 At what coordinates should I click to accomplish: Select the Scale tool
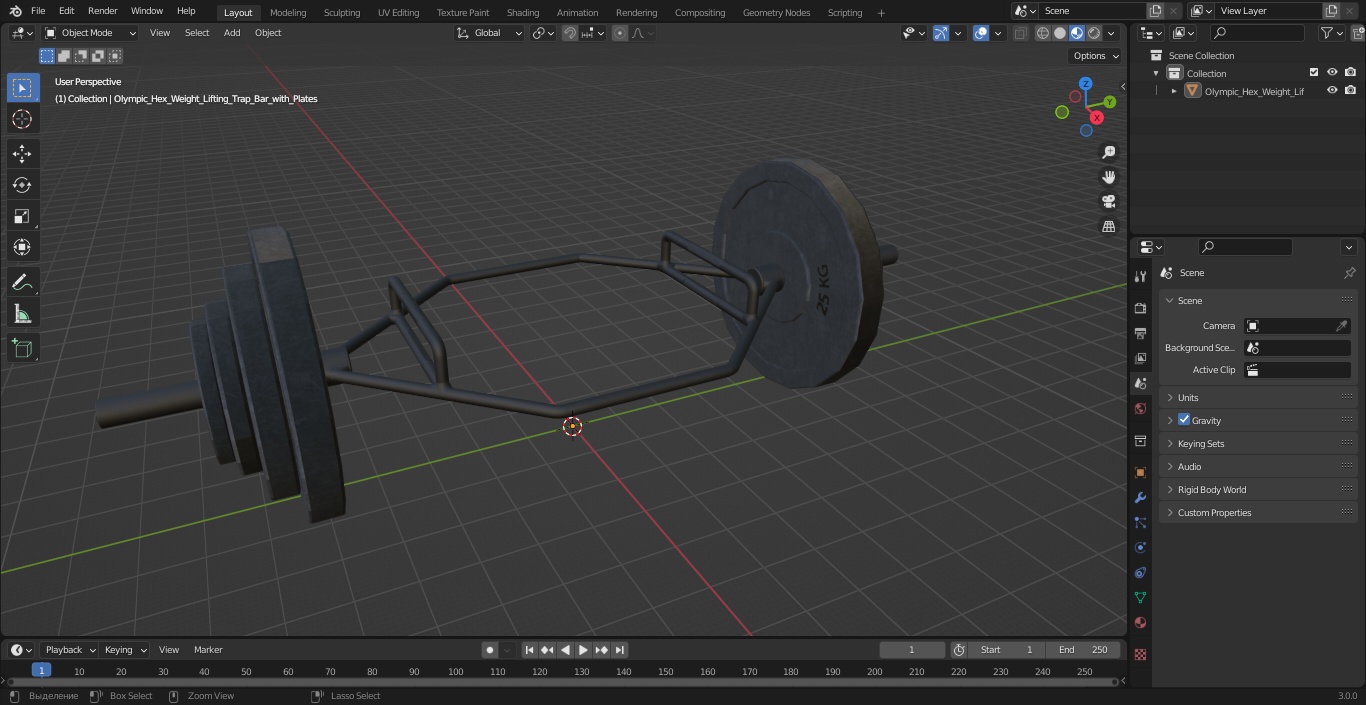pyautogui.click(x=22, y=216)
